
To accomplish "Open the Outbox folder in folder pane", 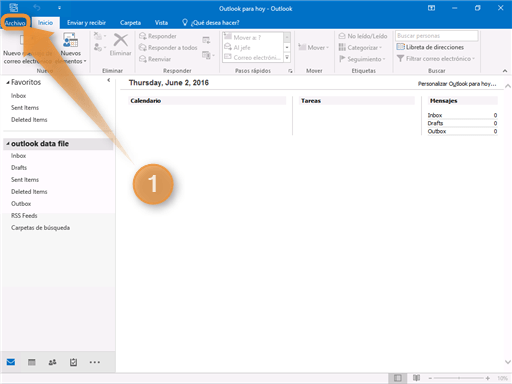I will point(21,204).
